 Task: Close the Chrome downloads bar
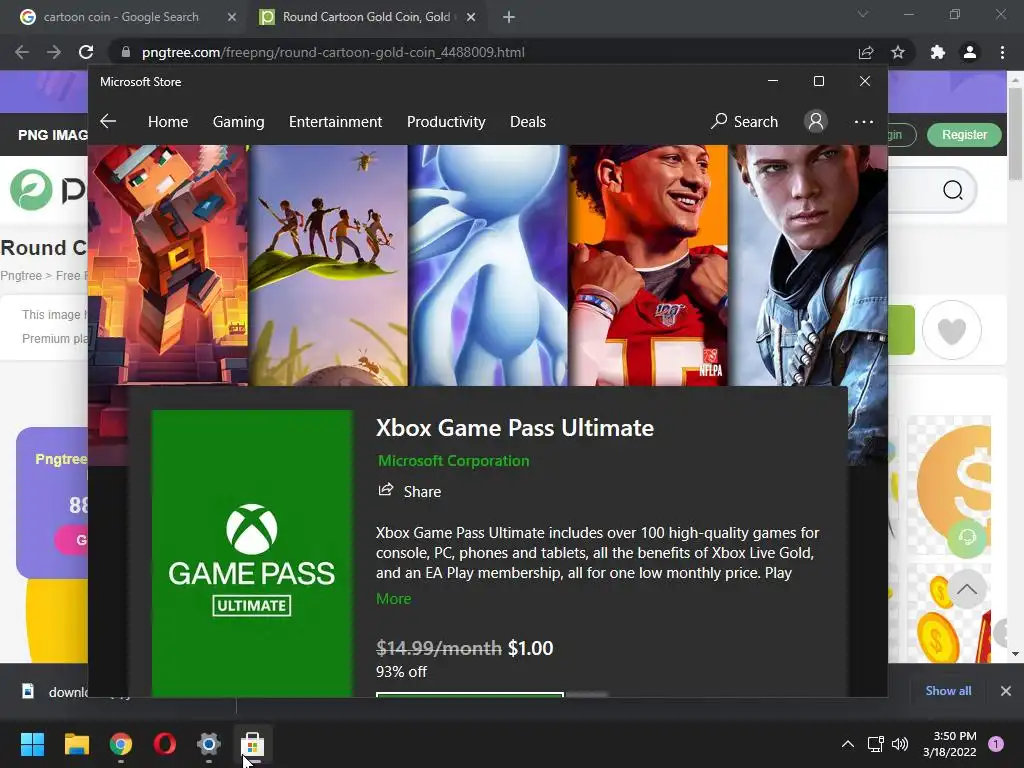pos(1006,690)
